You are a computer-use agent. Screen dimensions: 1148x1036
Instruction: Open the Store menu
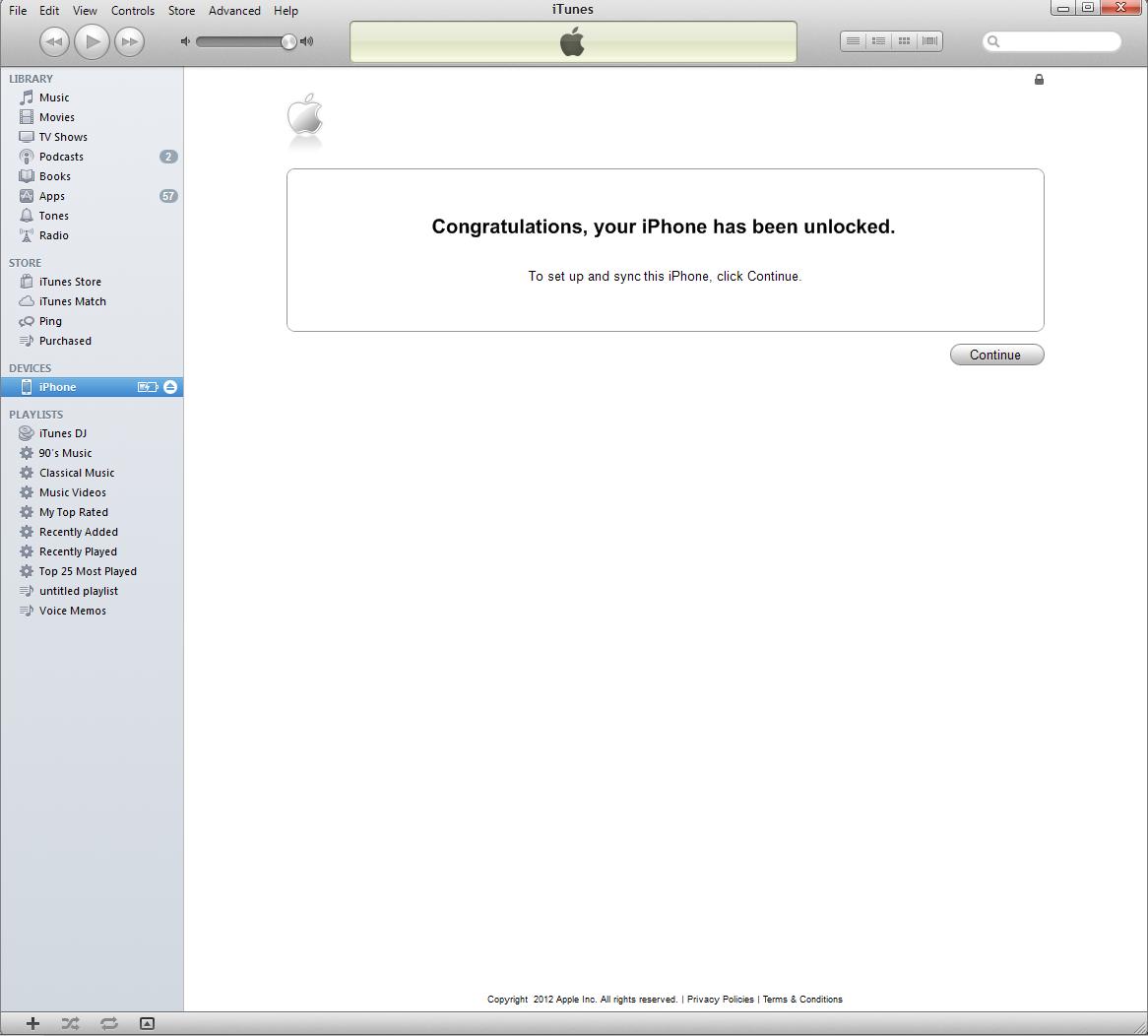point(181,10)
